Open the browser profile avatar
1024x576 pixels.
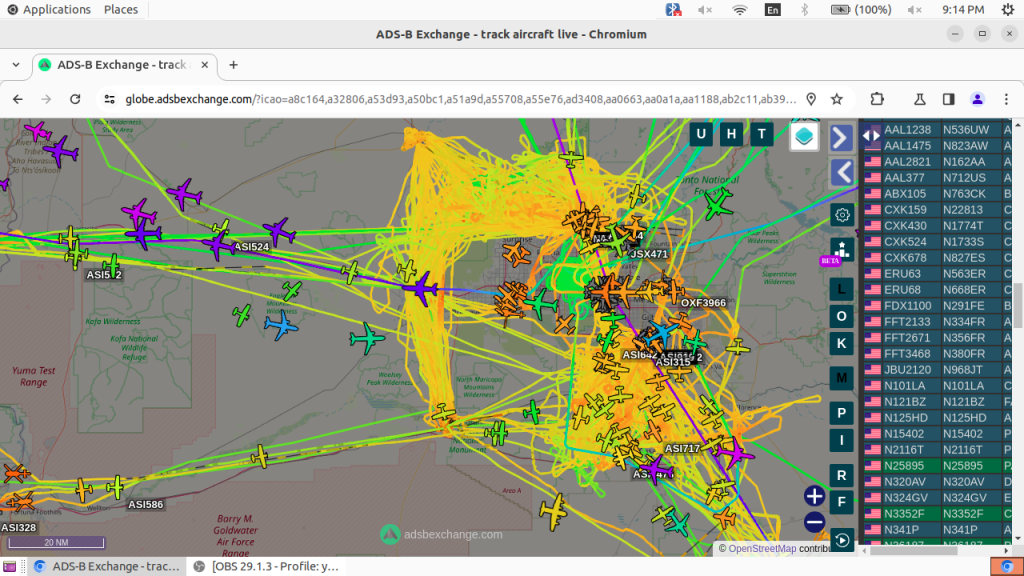pos(977,99)
